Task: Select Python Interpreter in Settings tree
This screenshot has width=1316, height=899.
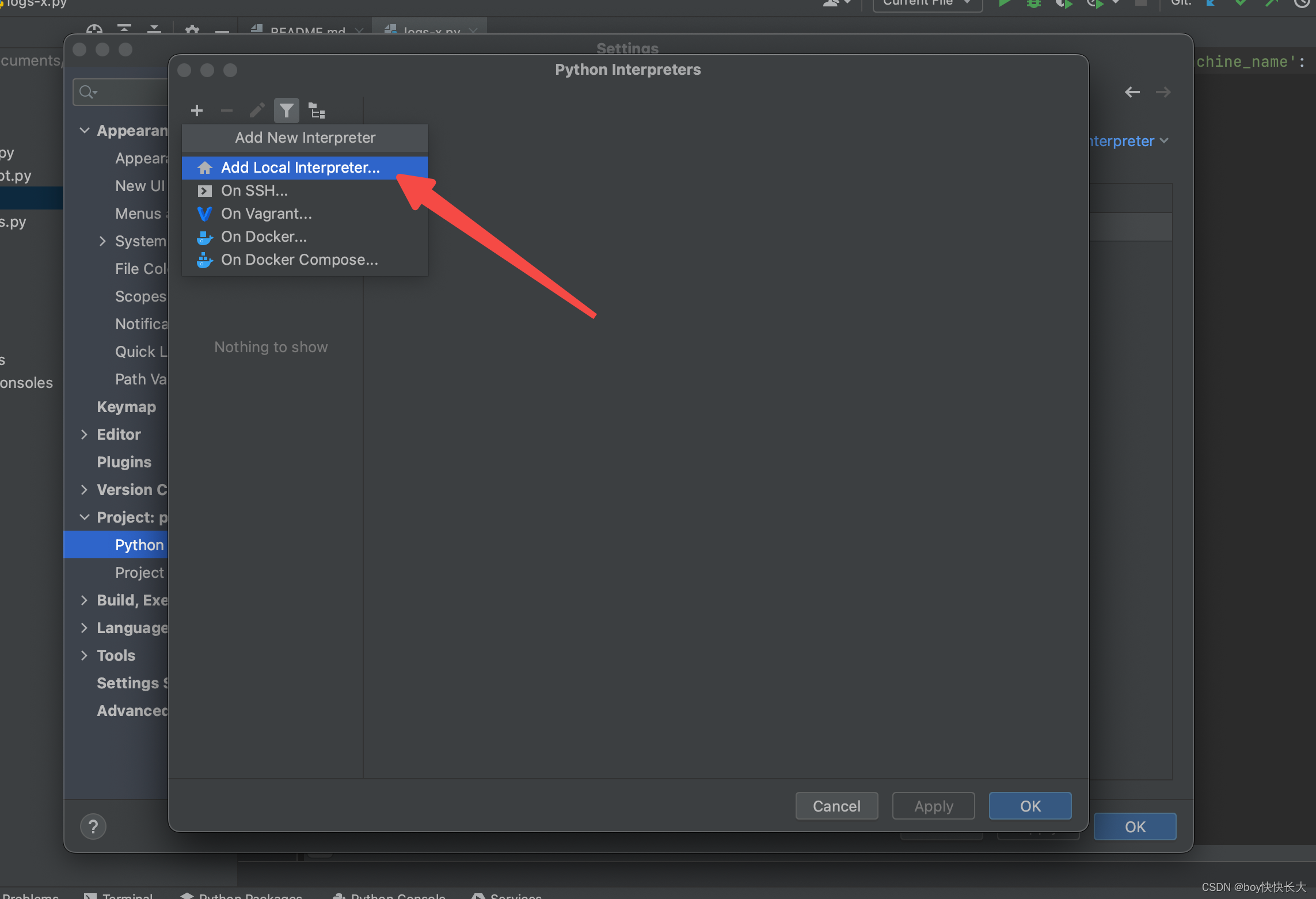Action: [x=116, y=545]
